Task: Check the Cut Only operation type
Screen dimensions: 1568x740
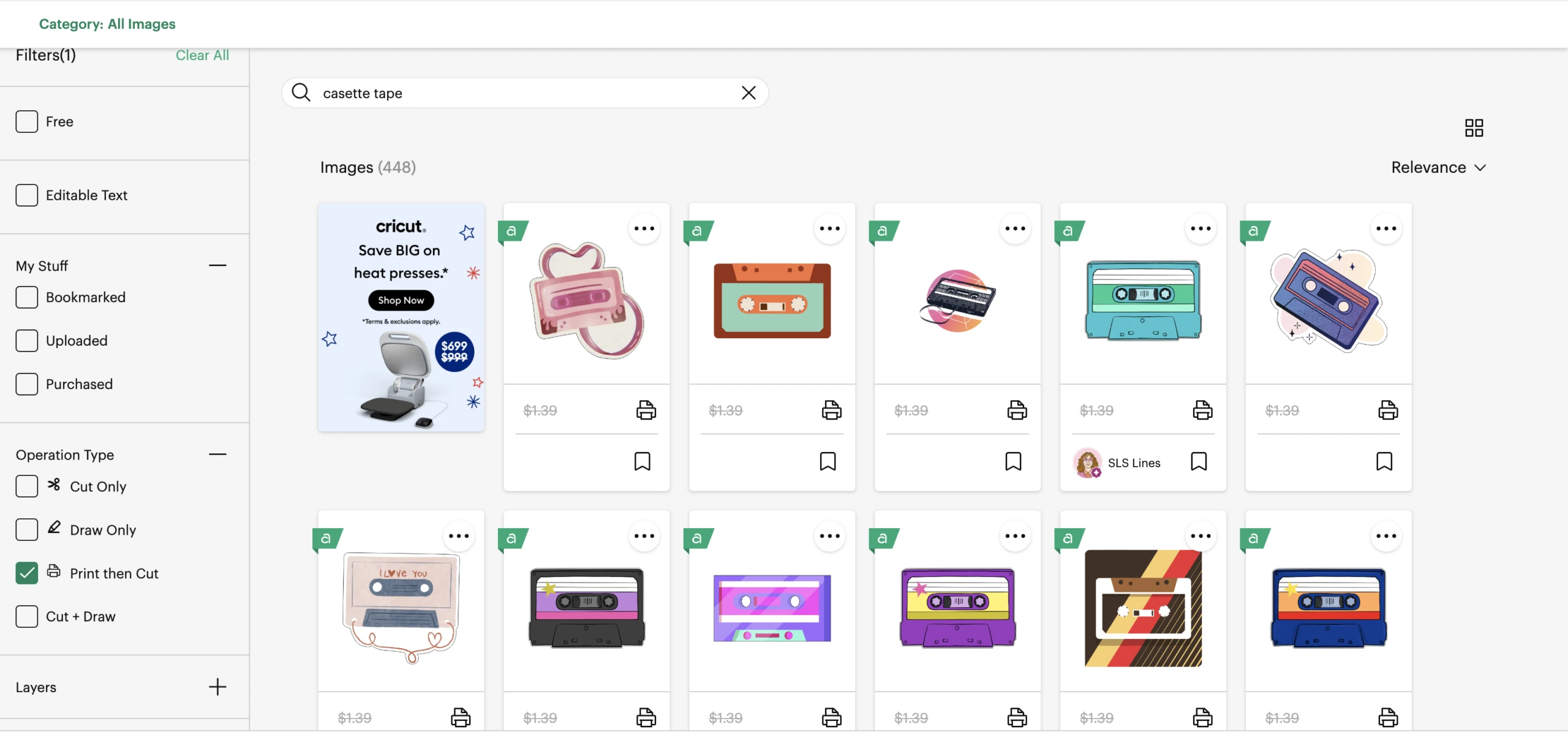Action: pos(27,486)
